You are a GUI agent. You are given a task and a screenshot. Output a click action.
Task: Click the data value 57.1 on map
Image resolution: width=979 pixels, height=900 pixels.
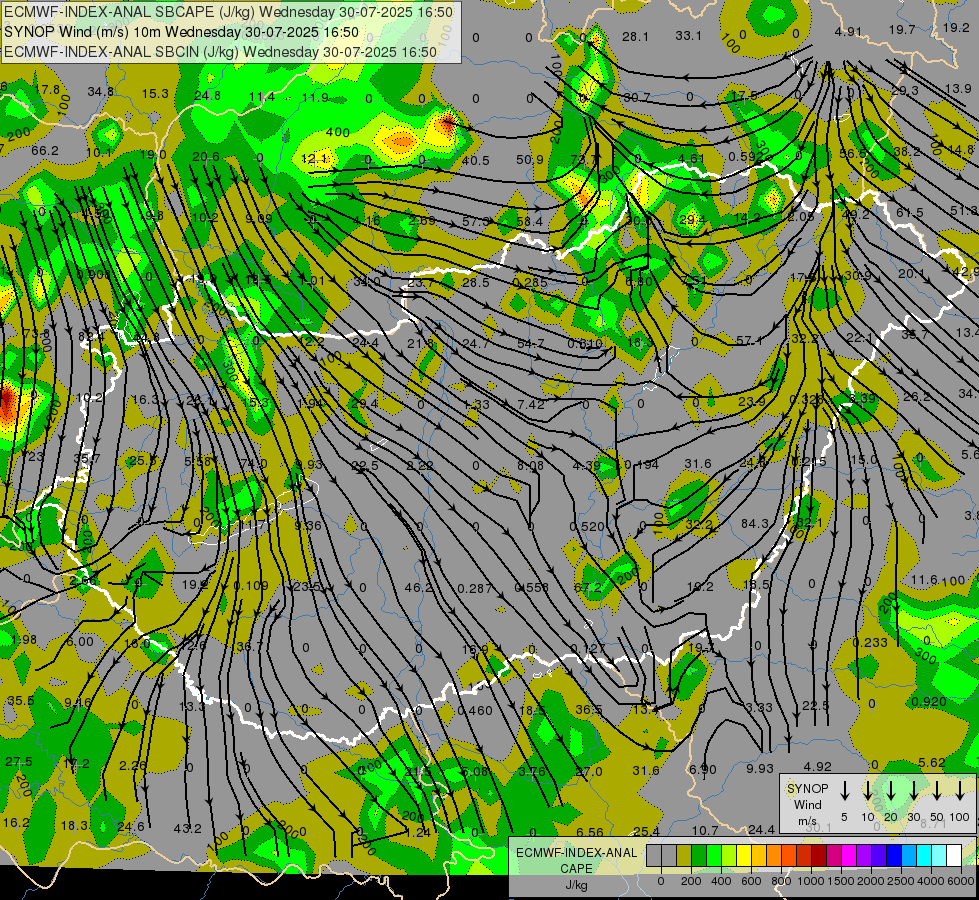pyautogui.click(x=749, y=340)
